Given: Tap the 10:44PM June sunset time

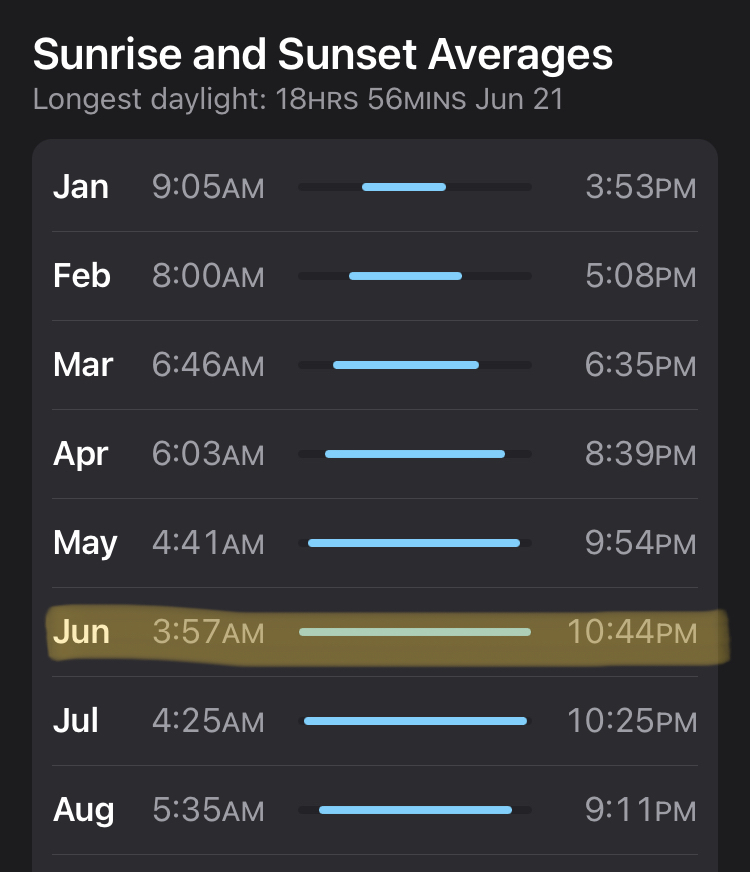Looking at the screenshot, I should point(631,632).
